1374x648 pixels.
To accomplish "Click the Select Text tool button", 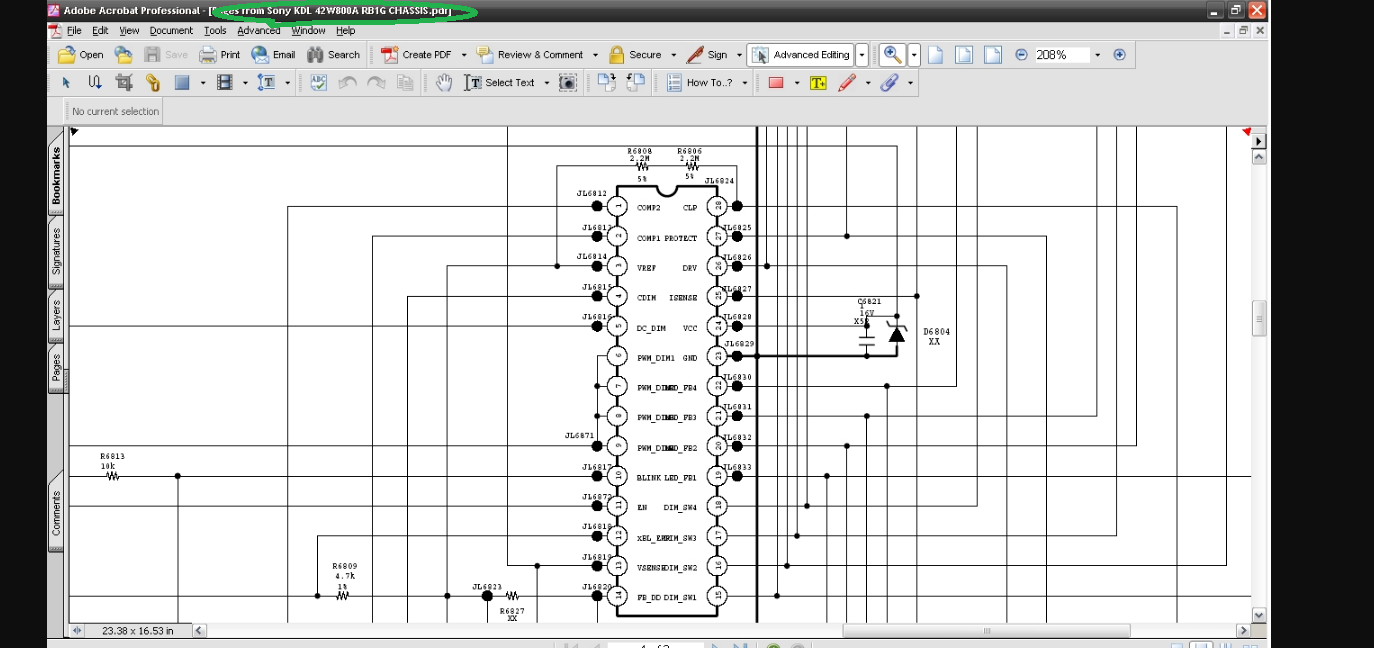I will point(500,83).
